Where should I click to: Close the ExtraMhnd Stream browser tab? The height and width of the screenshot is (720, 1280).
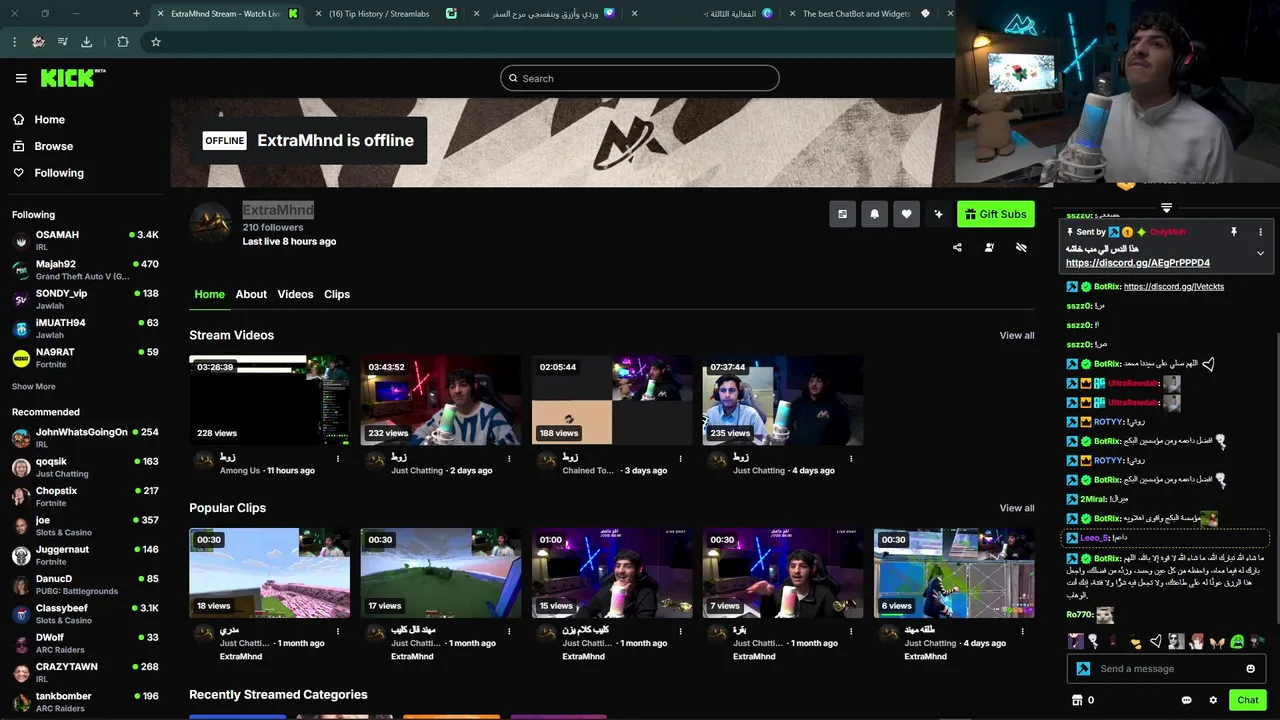point(160,13)
